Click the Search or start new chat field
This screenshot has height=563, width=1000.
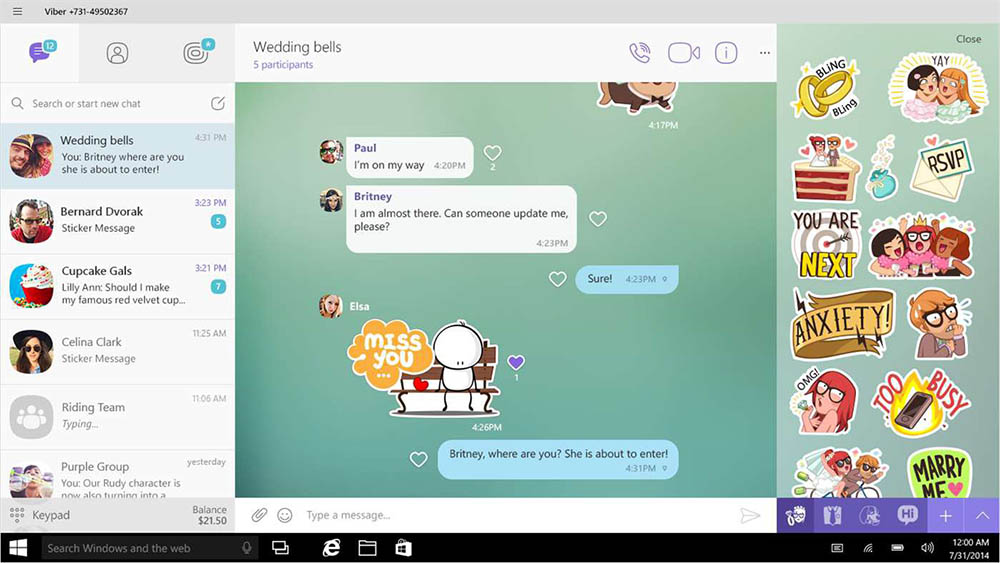point(86,103)
